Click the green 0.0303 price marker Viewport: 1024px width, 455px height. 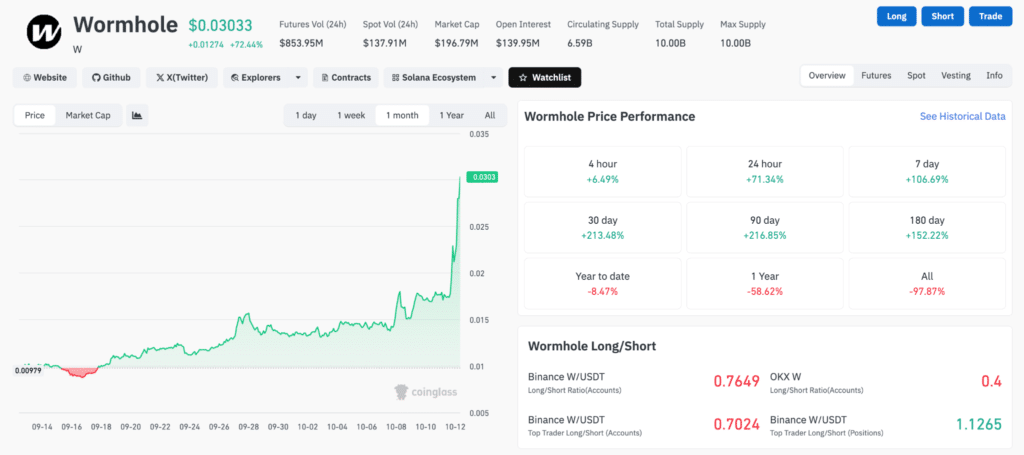click(x=484, y=177)
